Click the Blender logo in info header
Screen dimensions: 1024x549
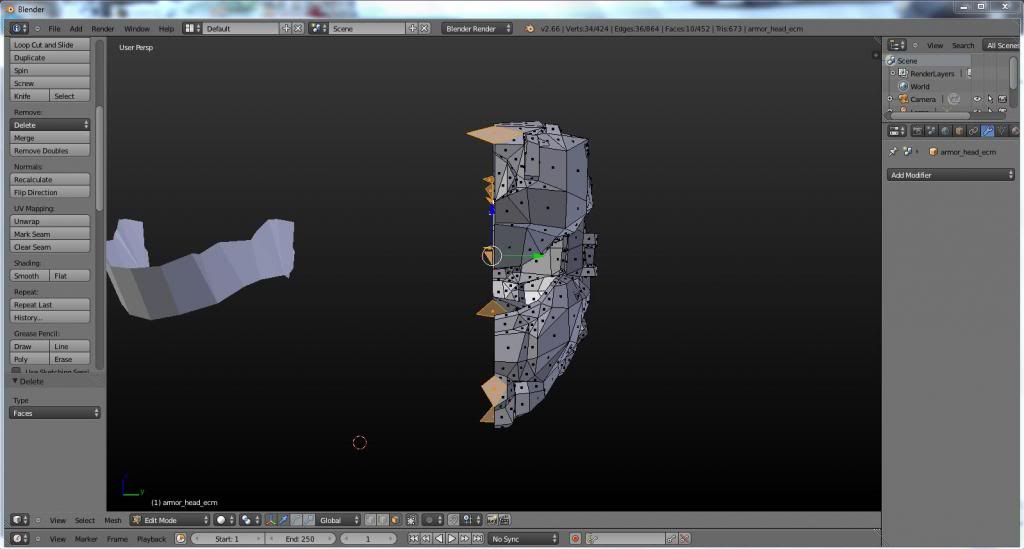click(x=529, y=29)
